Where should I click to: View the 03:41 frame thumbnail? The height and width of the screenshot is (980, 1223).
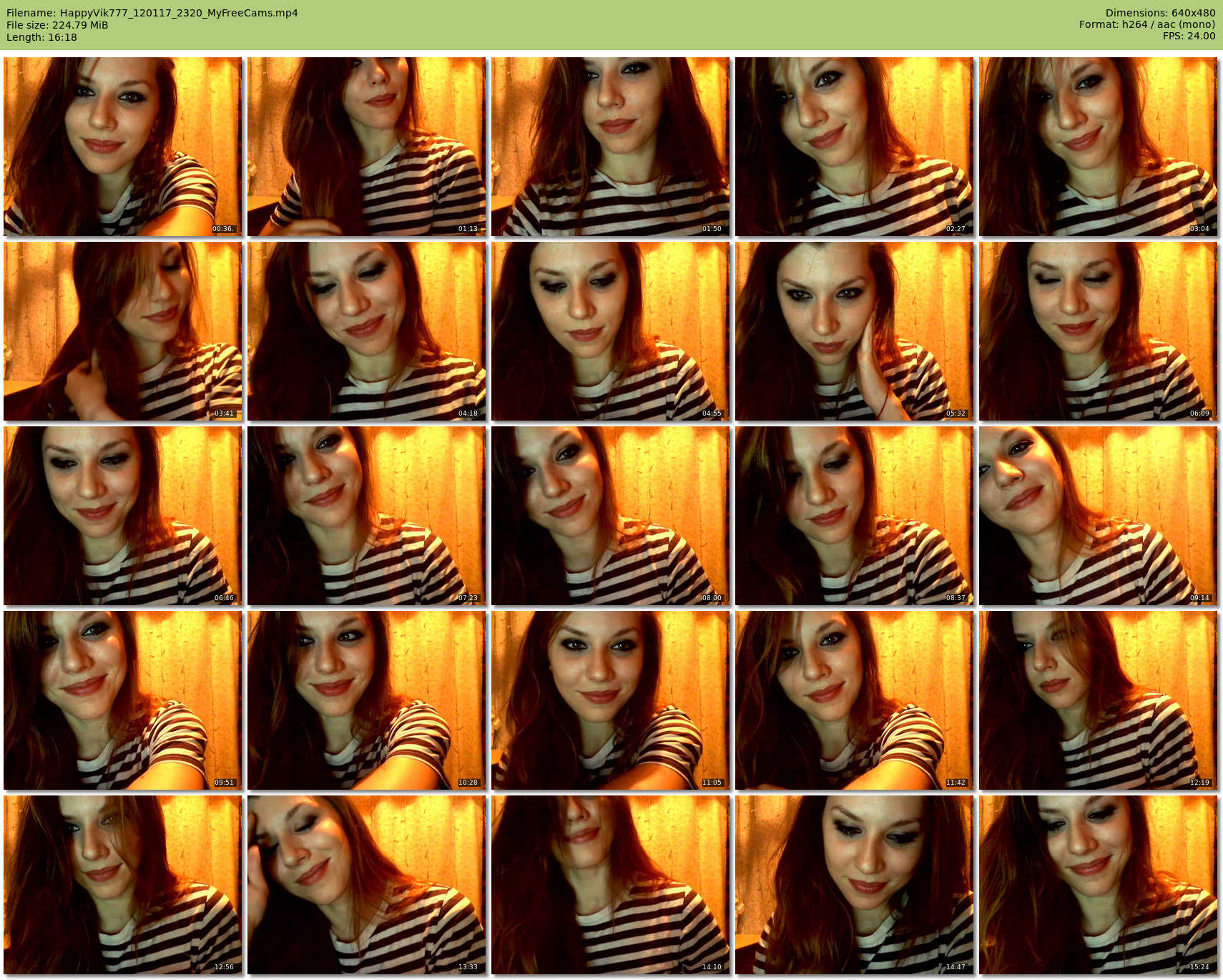tap(123, 331)
